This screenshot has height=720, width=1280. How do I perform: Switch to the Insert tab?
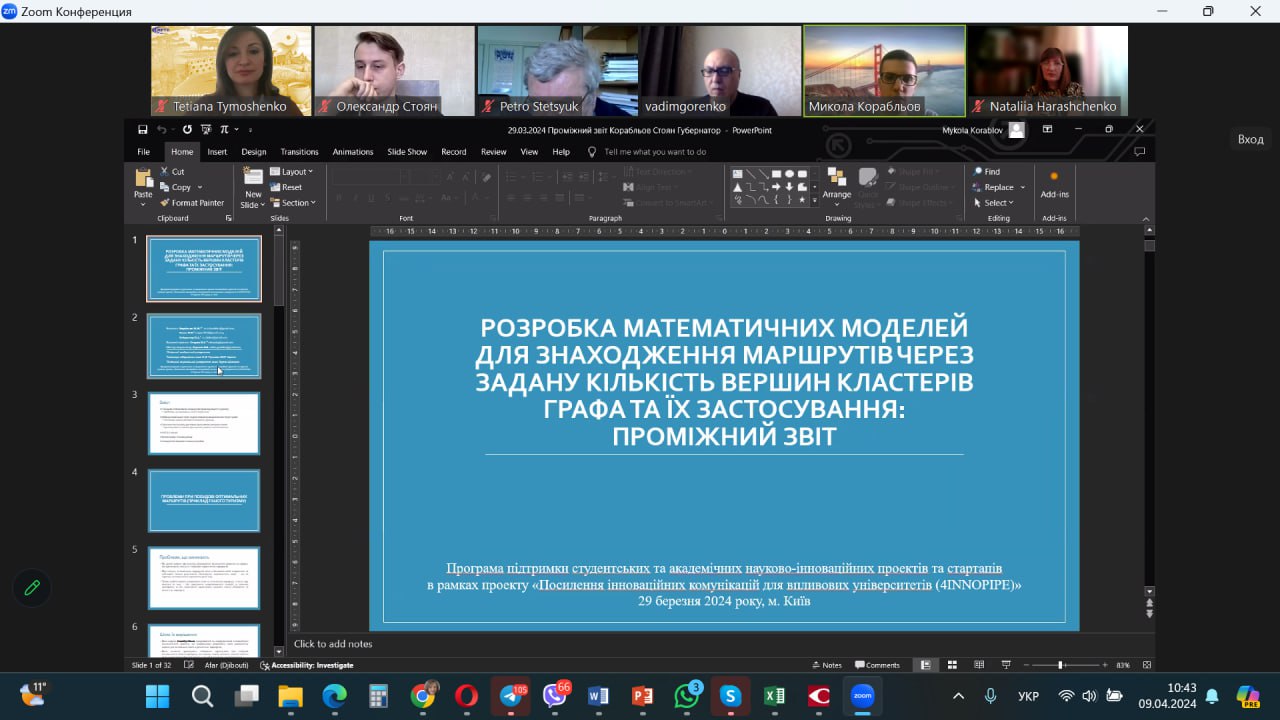217,152
